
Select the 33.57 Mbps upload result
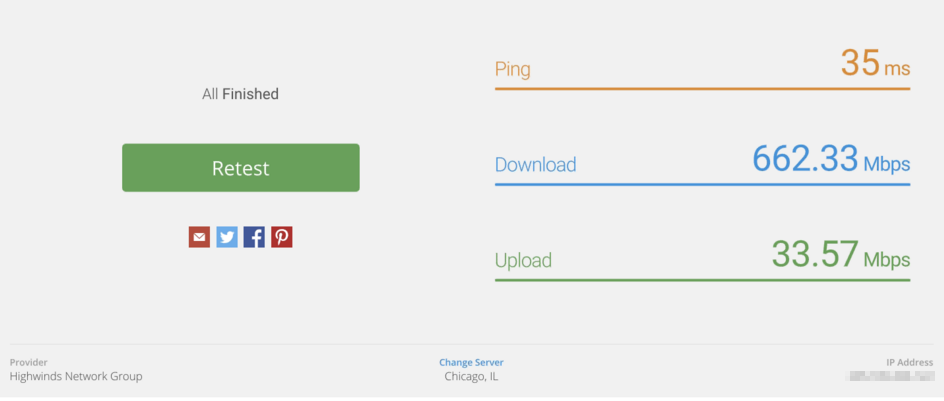tap(840, 254)
